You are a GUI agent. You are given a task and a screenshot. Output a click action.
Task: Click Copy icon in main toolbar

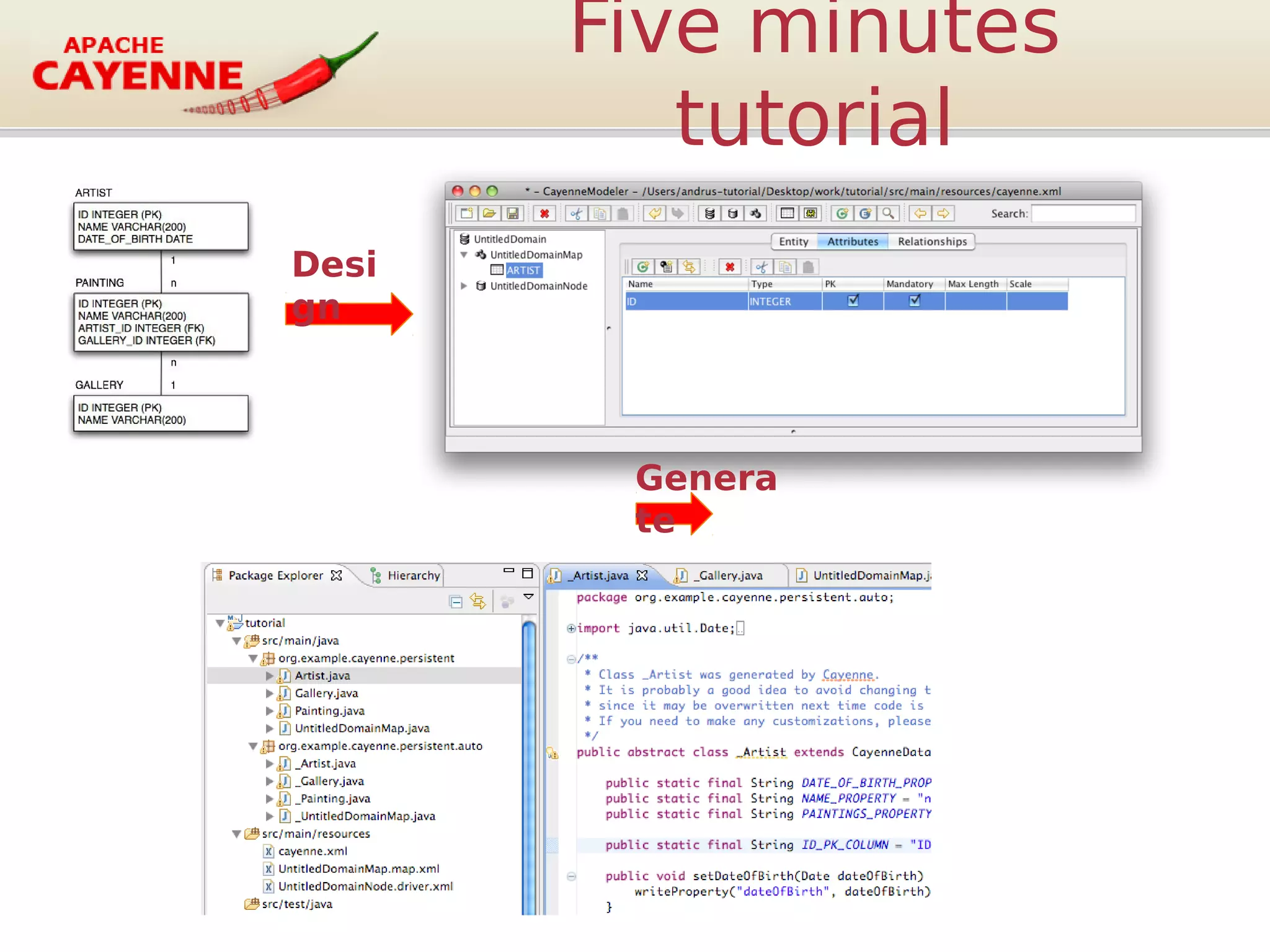click(x=600, y=214)
